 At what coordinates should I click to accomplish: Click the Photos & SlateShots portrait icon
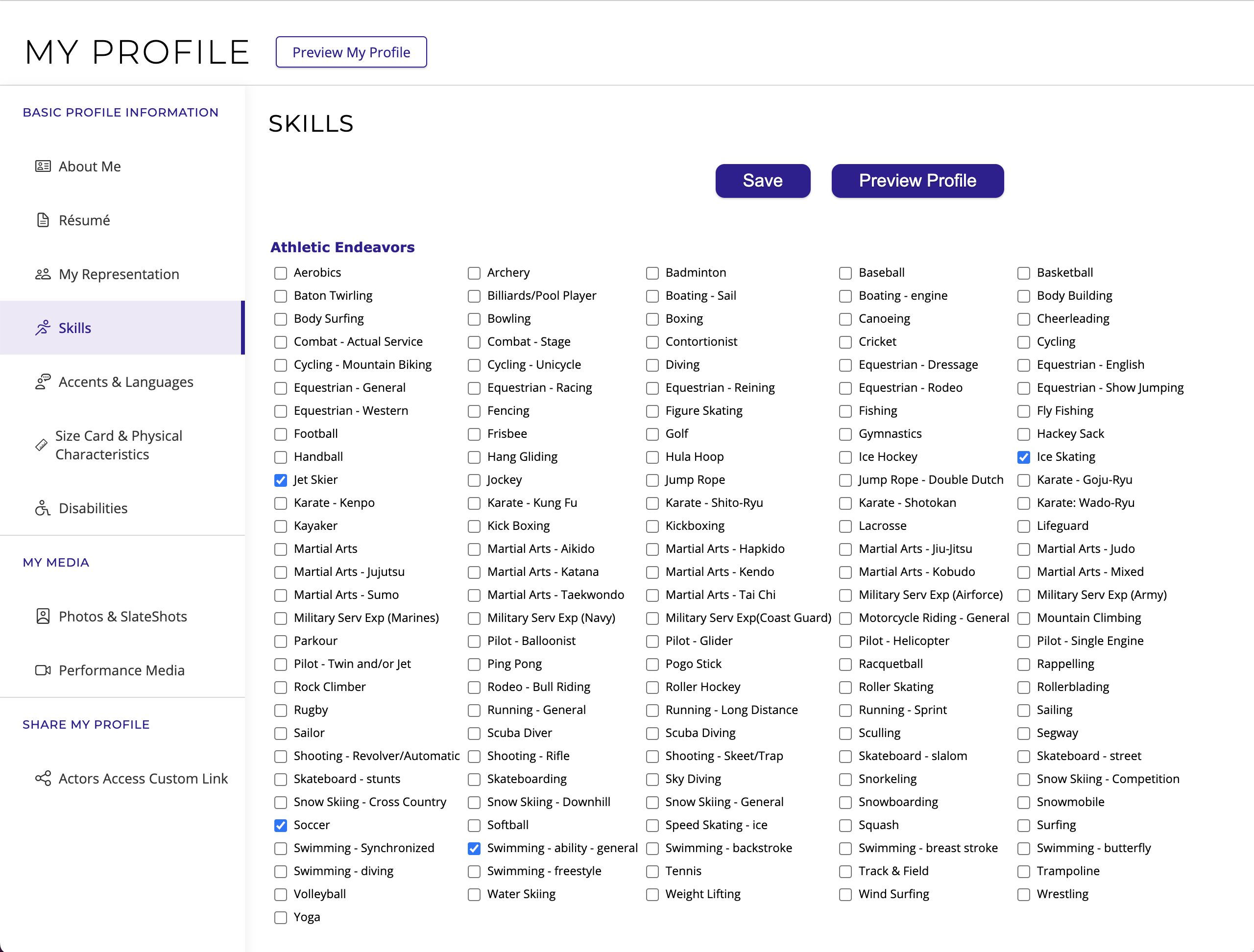coord(43,616)
